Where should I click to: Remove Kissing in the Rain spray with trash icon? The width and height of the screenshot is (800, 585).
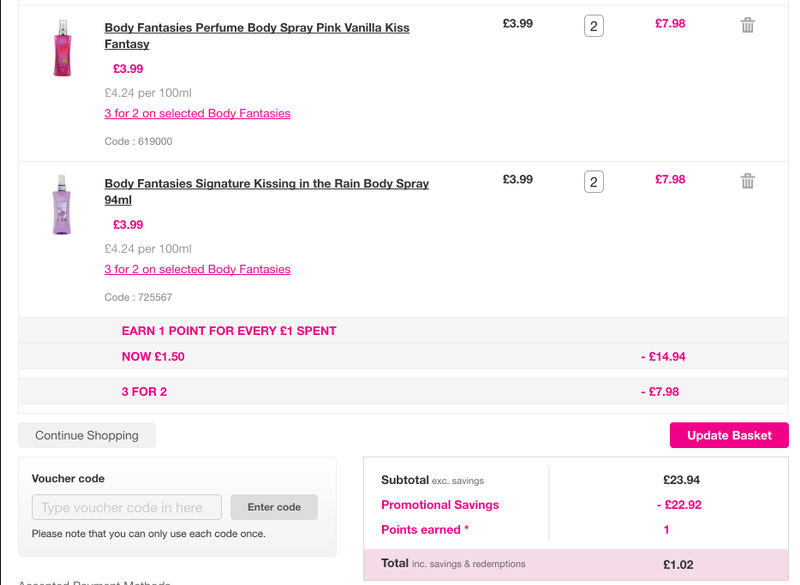747,181
